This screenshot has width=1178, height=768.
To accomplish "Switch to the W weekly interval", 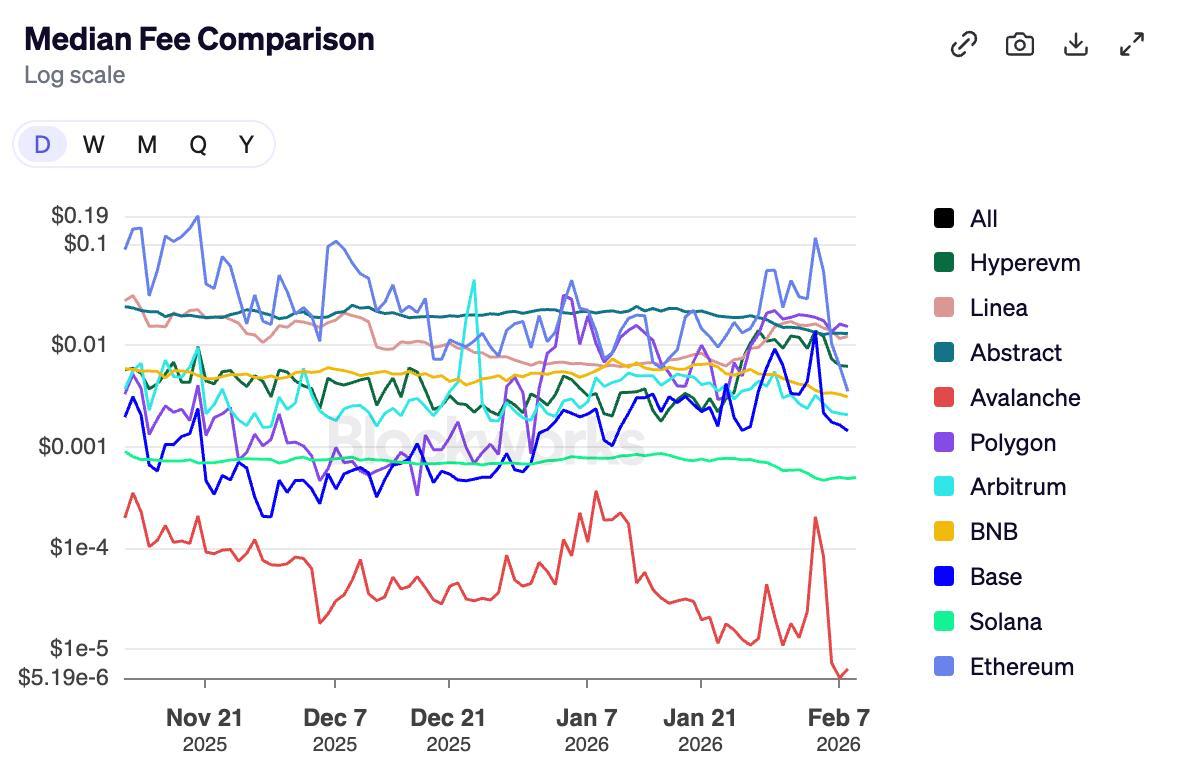I will [x=94, y=145].
